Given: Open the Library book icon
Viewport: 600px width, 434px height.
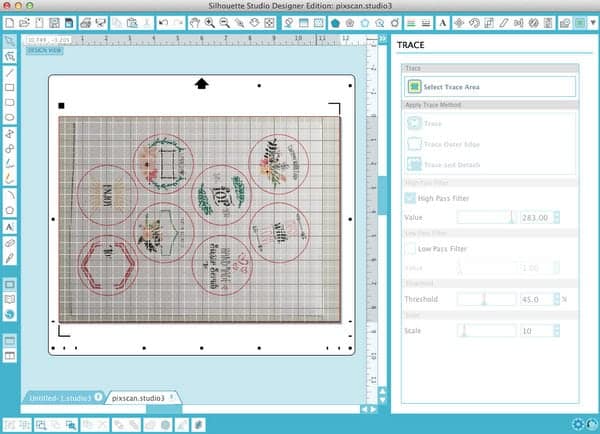Looking at the screenshot, I should click(10, 299).
